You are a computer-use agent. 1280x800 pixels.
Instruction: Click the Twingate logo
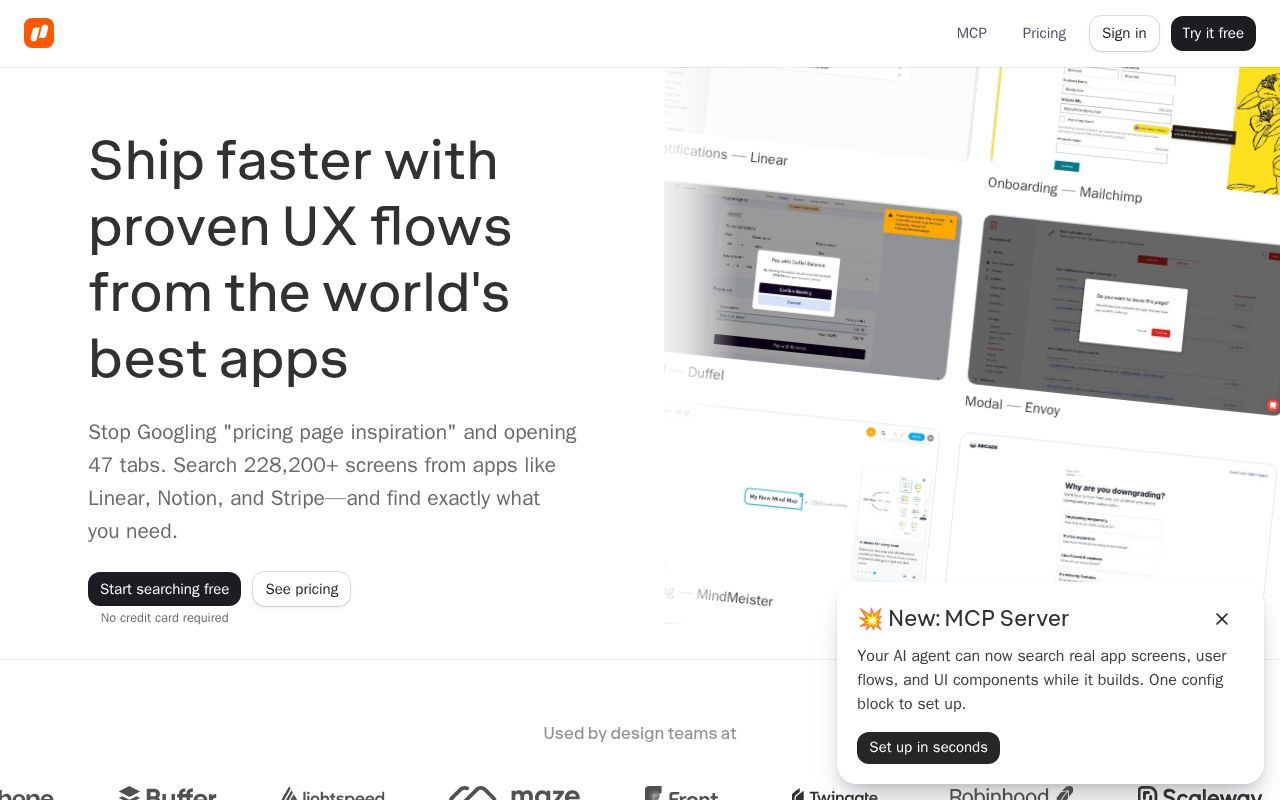coord(835,794)
